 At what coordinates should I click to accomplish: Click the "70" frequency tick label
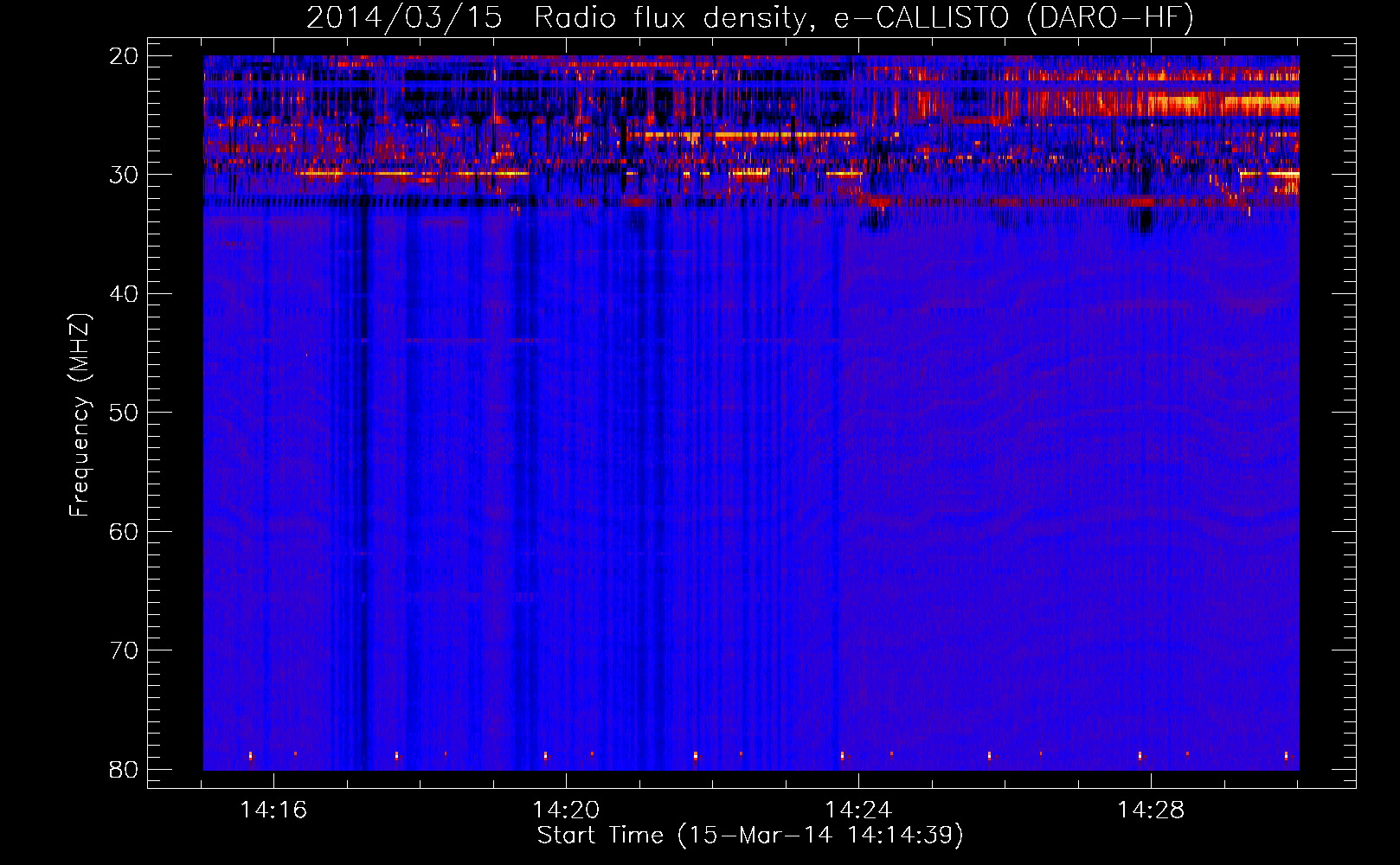point(124,650)
